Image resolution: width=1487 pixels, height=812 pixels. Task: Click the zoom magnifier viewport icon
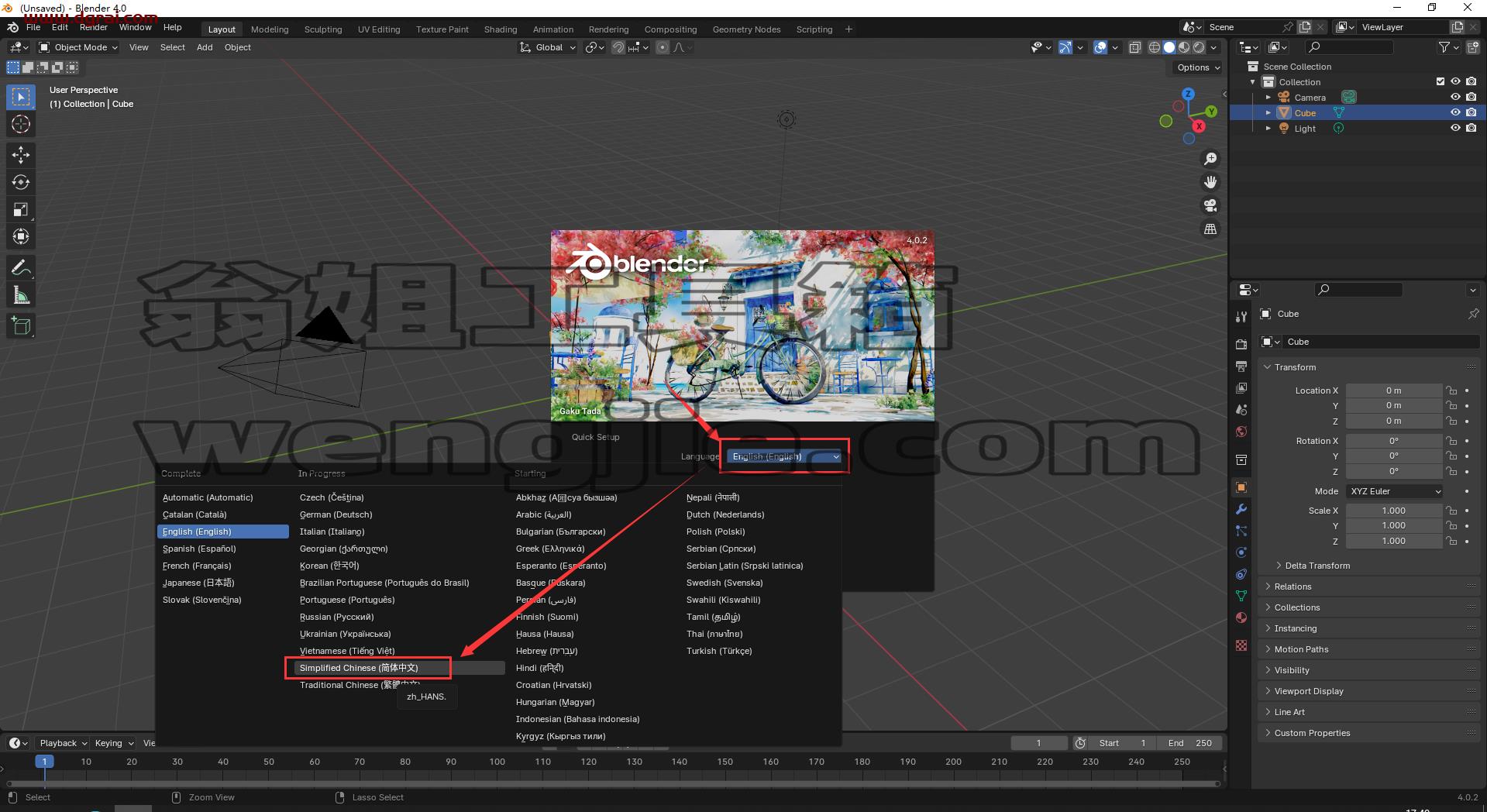1210,159
